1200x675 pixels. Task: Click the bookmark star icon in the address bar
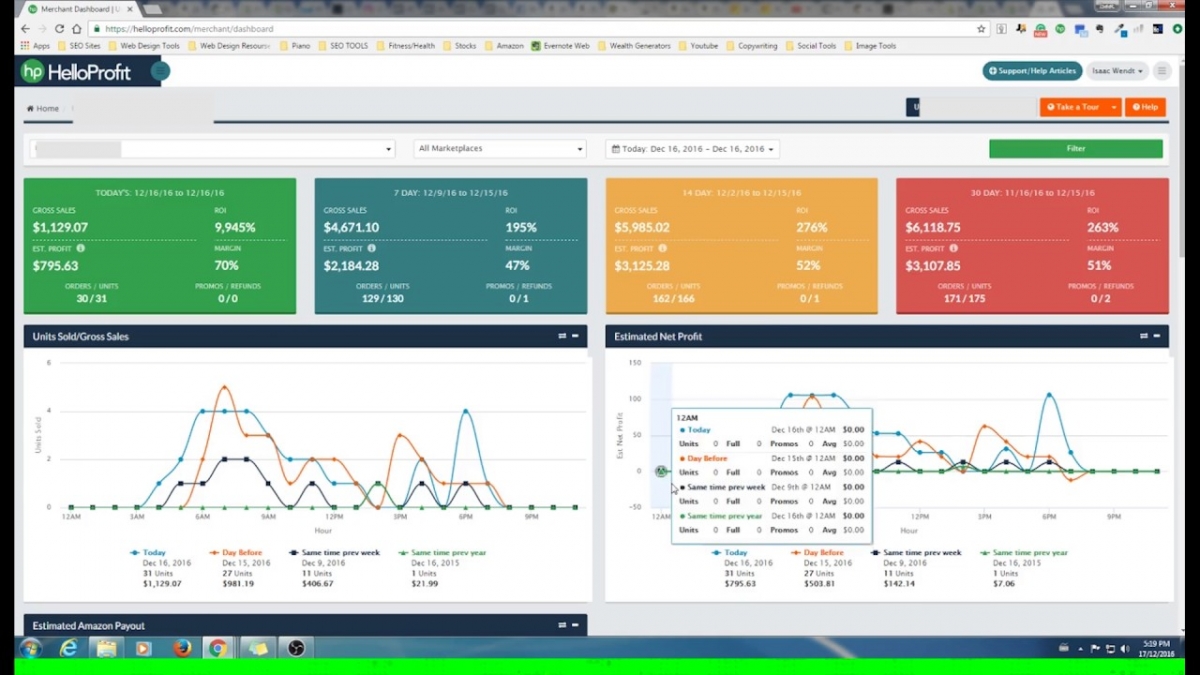coord(983,29)
